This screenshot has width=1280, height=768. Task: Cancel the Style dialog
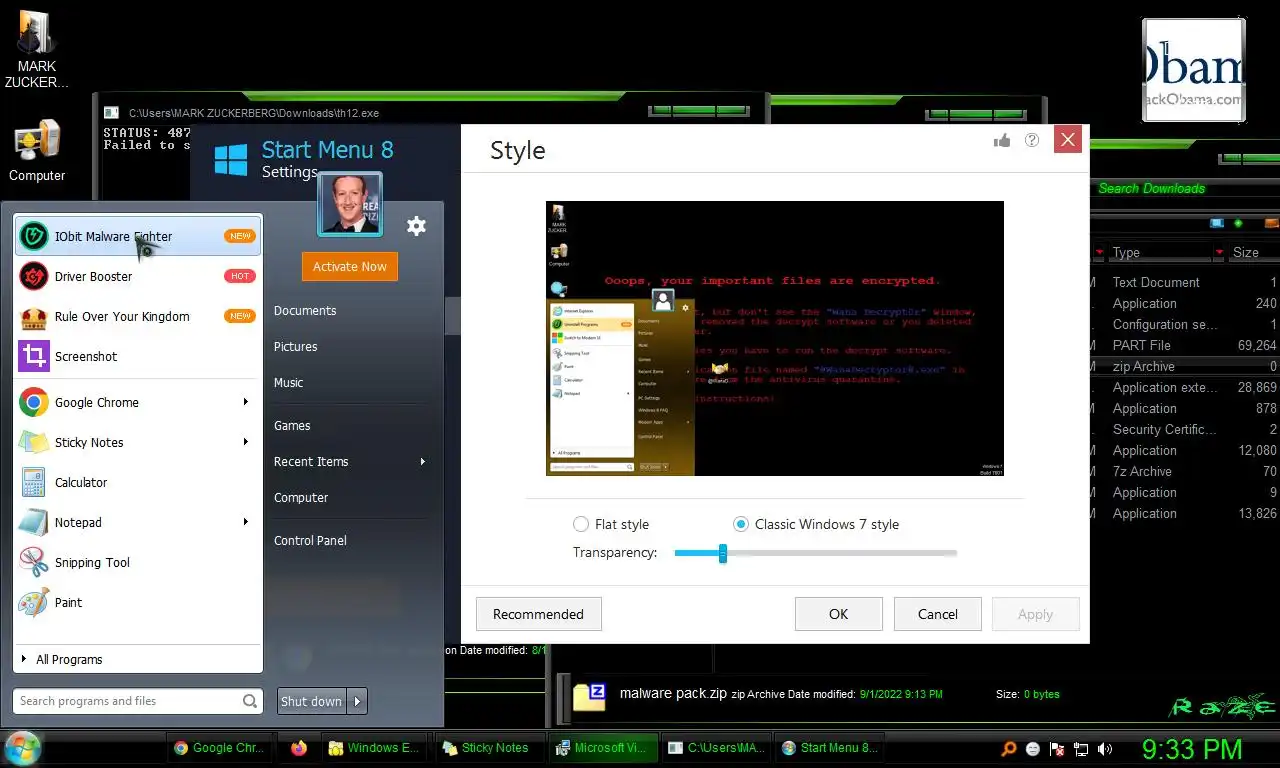(937, 614)
